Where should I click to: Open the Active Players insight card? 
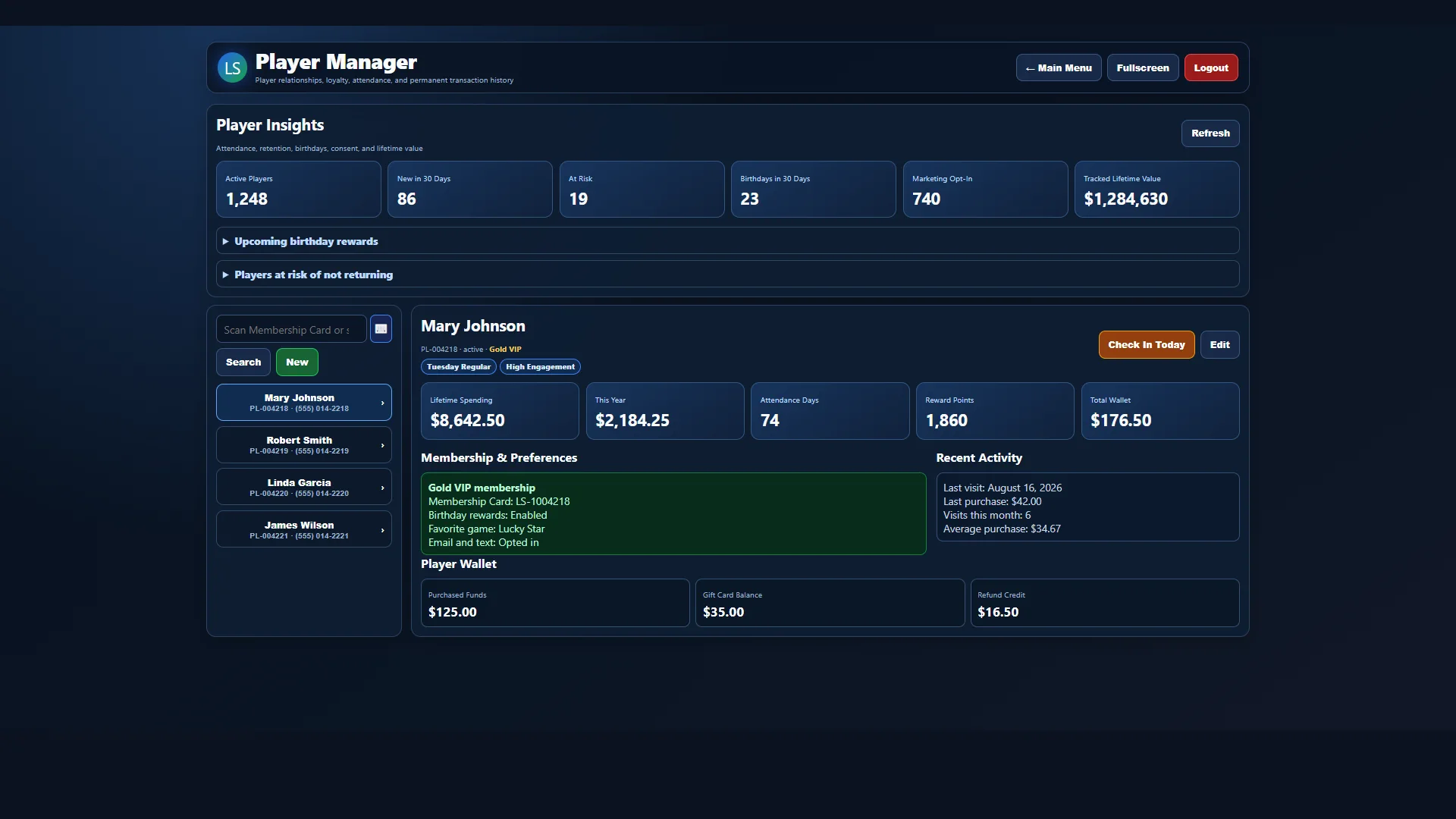(x=299, y=190)
